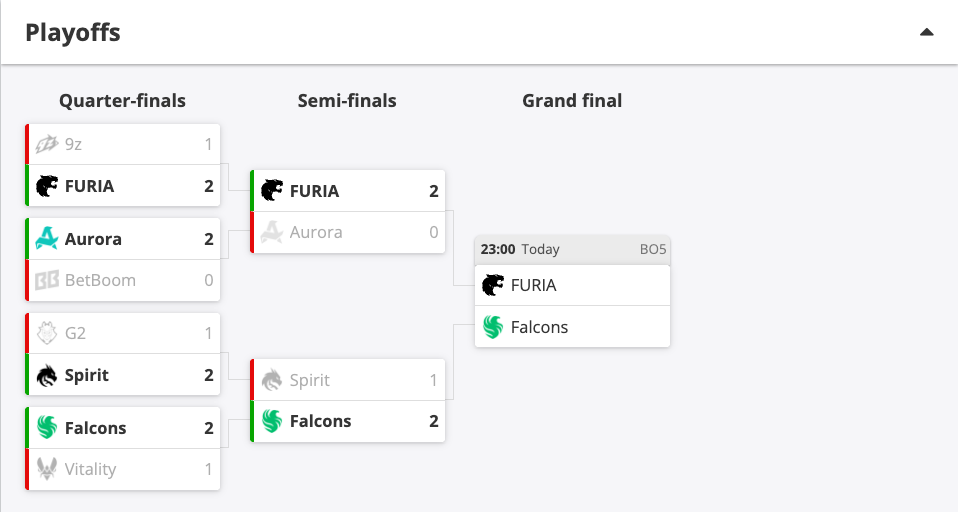This screenshot has height=512, width=958.
Task: Collapse the Playoffs section arrow
Action: 926,32
